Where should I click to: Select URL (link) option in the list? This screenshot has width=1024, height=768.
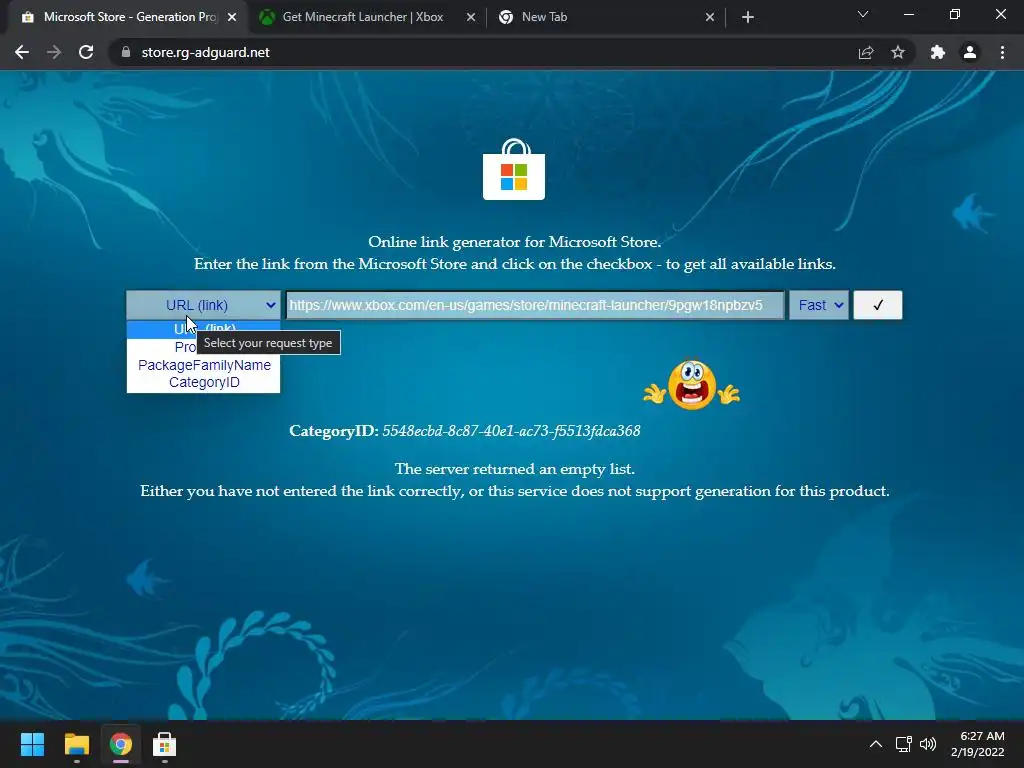pyautogui.click(x=203, y=328)
